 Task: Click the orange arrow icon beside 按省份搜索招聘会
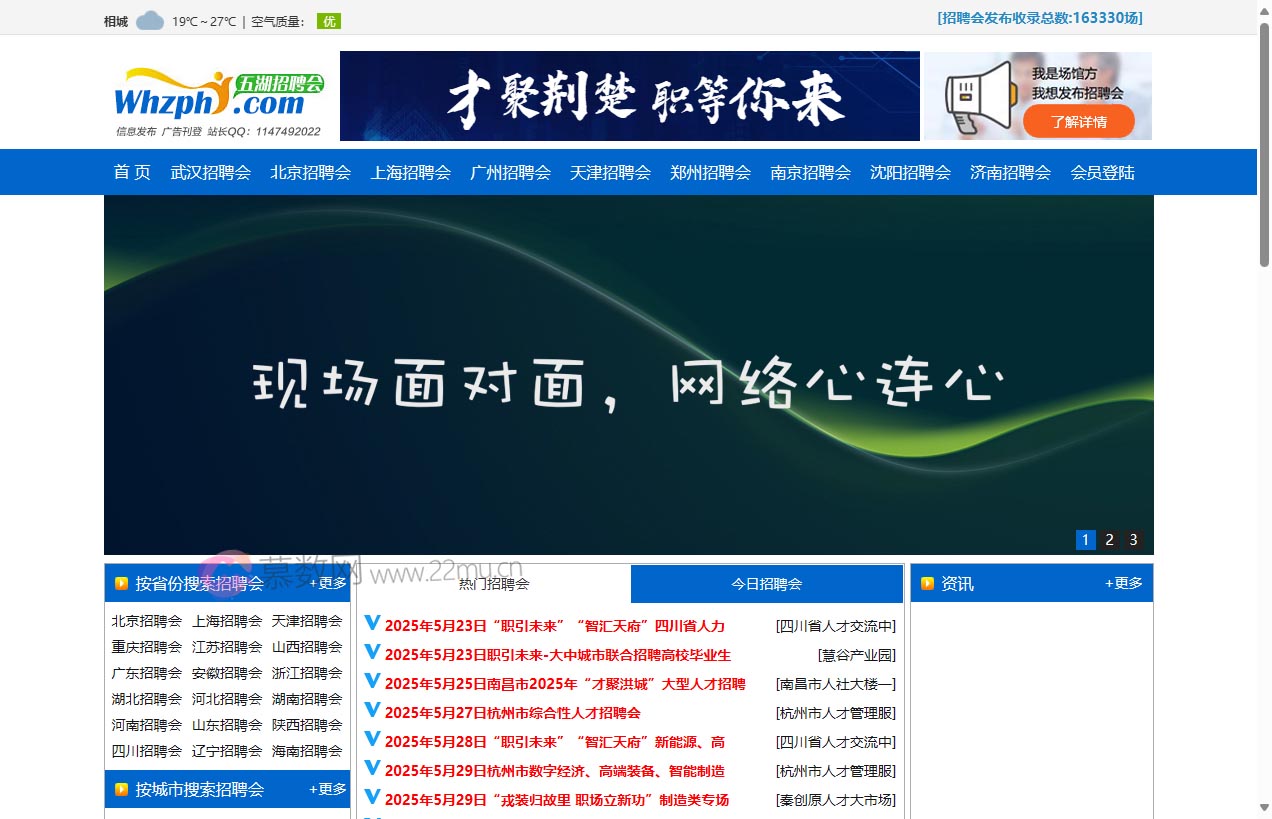[121, 583]
